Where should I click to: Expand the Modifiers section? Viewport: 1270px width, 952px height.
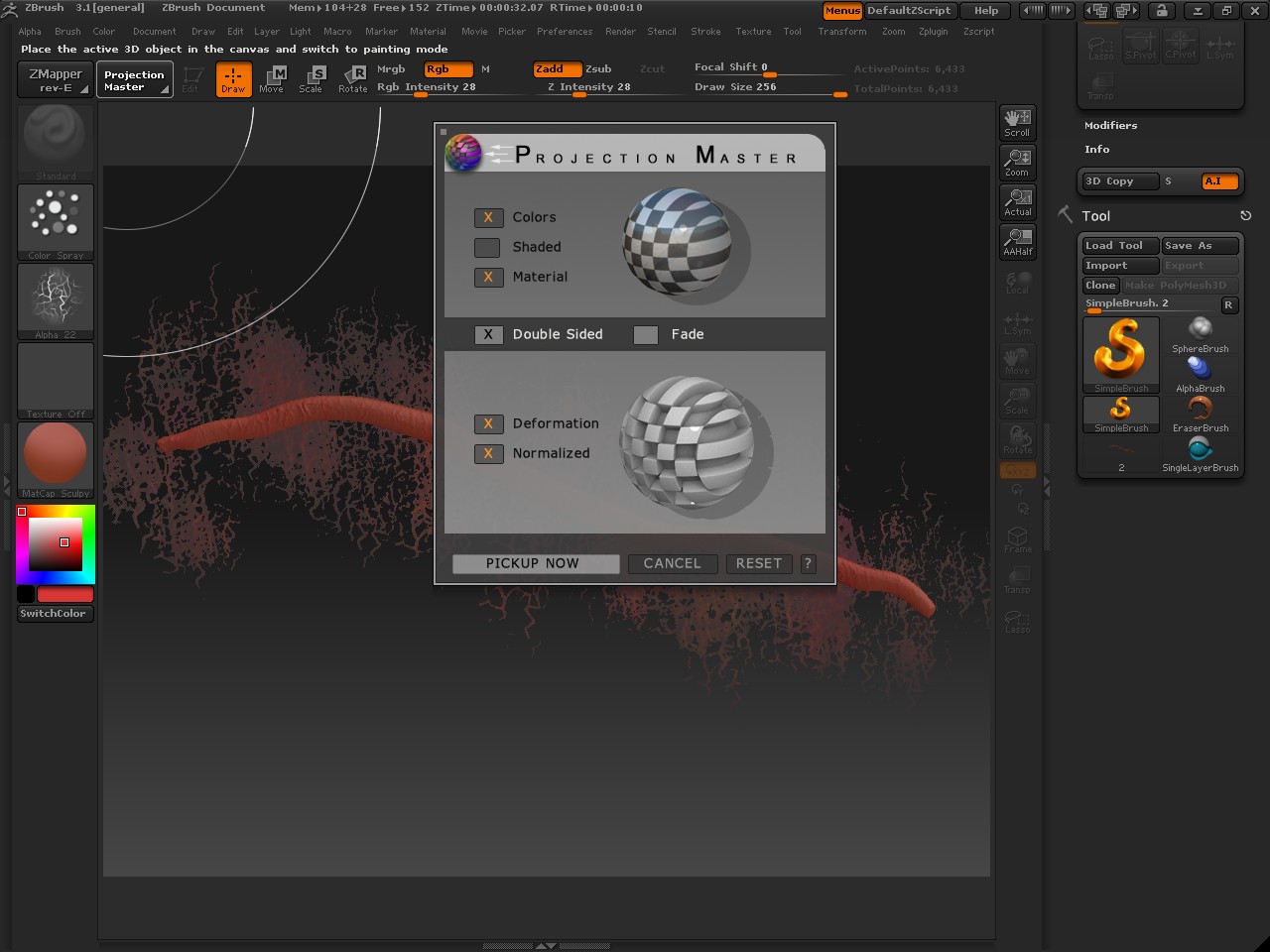(1110, 126)
